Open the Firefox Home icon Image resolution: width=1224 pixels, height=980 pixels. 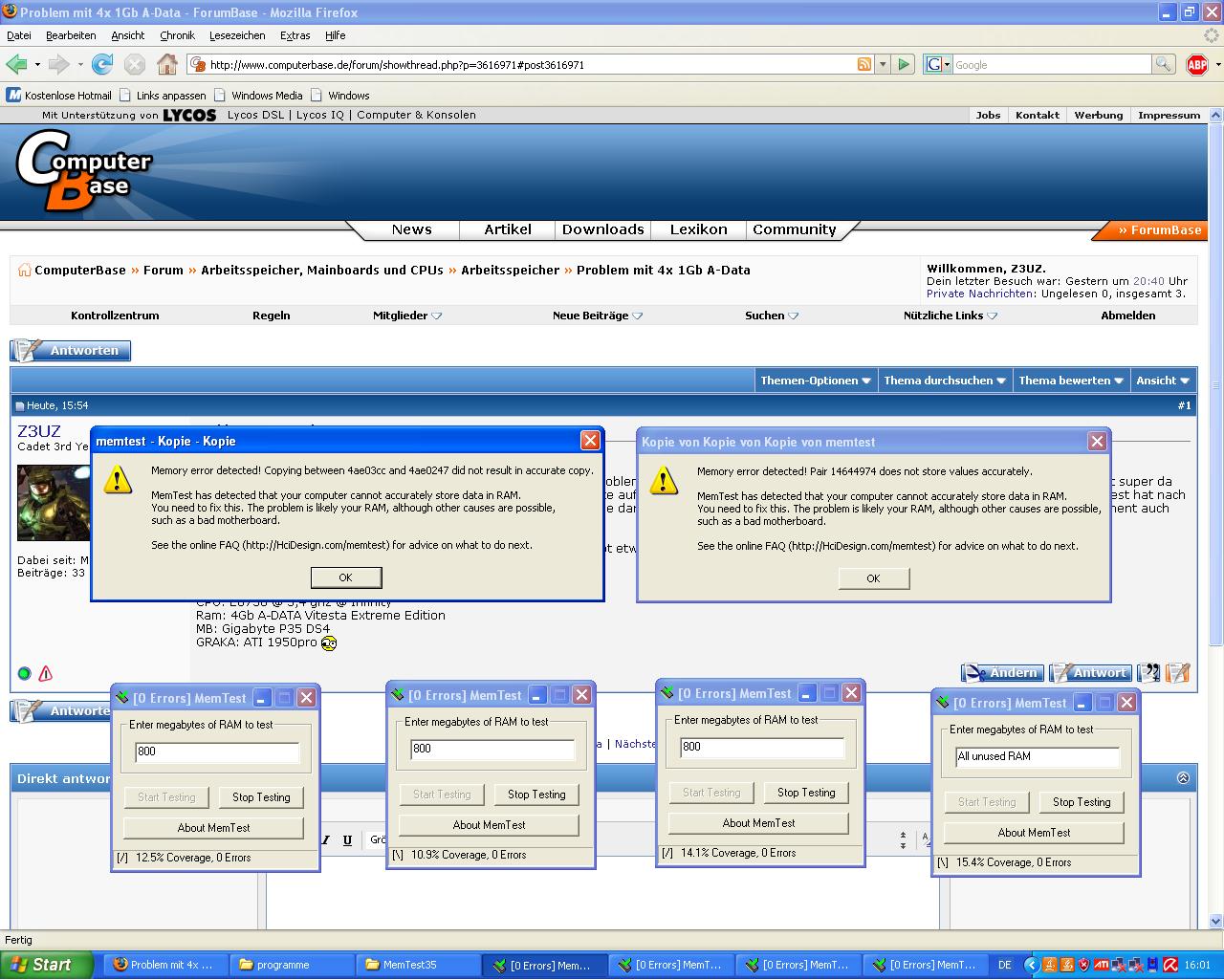167,64
